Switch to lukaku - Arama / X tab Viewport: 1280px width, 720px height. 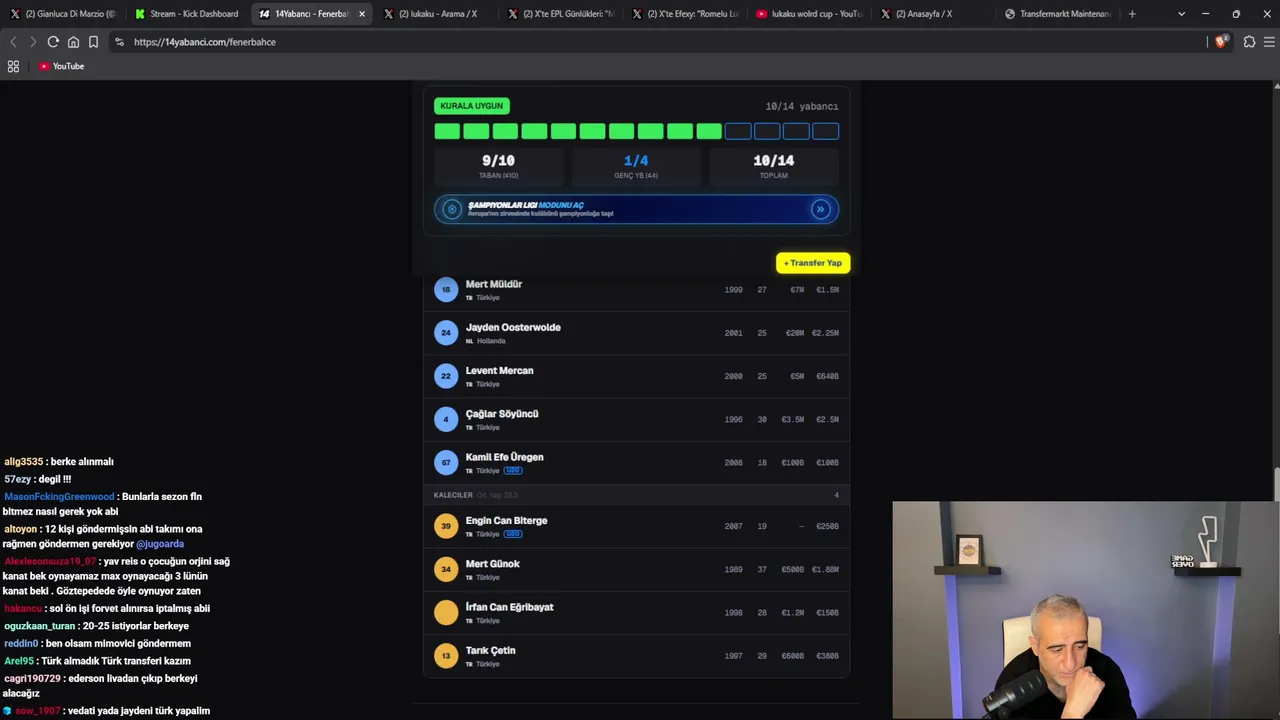pos(436,14)
